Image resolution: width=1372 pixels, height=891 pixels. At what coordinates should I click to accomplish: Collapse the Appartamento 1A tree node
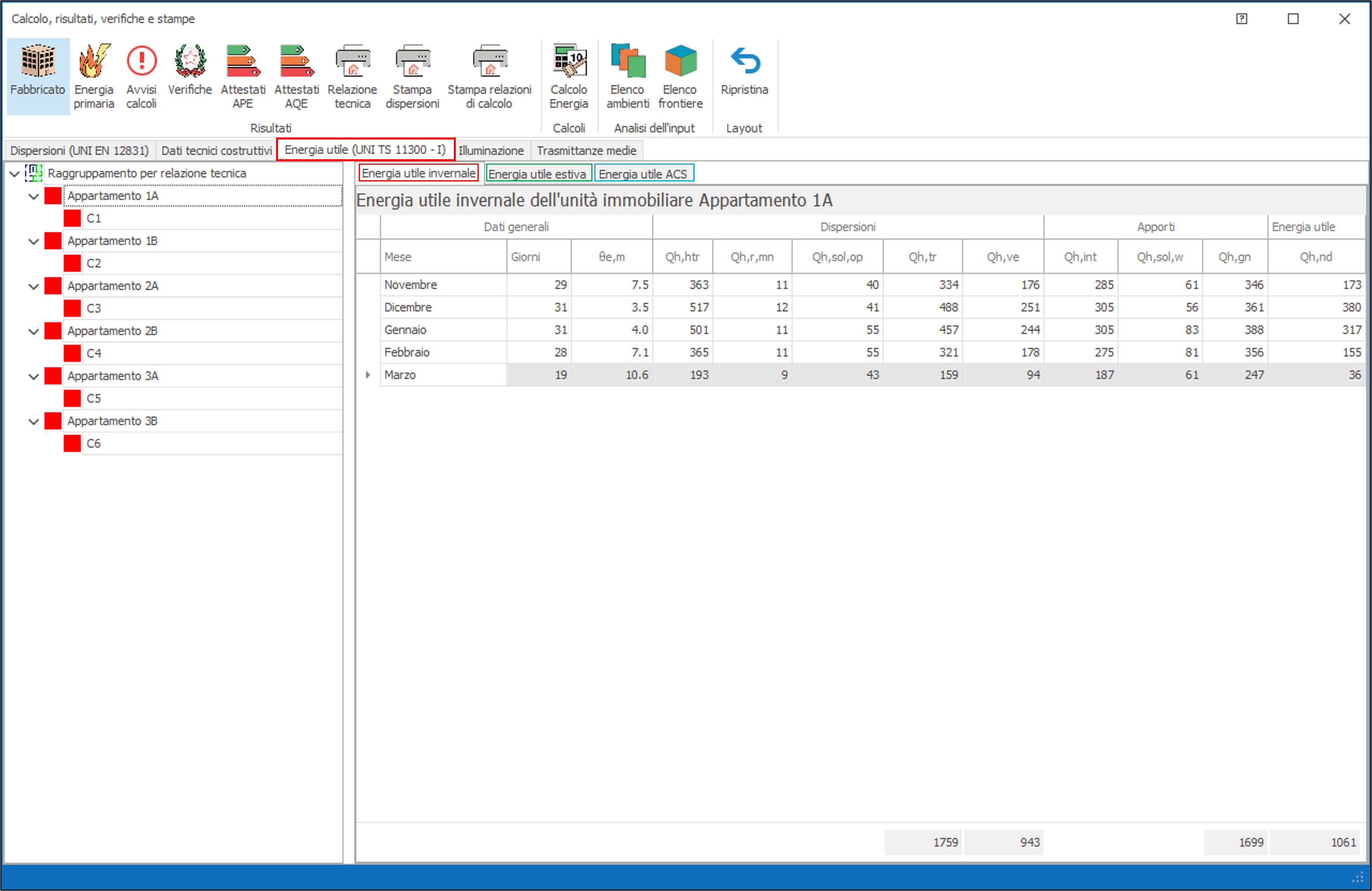tap(34, 197)
